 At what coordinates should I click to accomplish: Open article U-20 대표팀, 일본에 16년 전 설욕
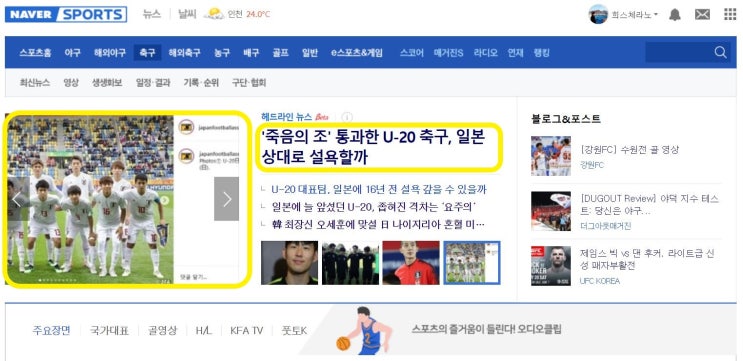[379, 190]
